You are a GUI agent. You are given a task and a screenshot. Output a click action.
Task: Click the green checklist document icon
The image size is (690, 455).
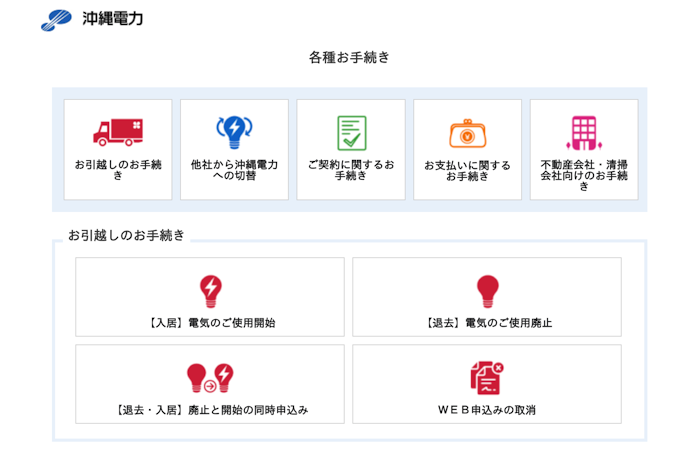click(352, 133)
